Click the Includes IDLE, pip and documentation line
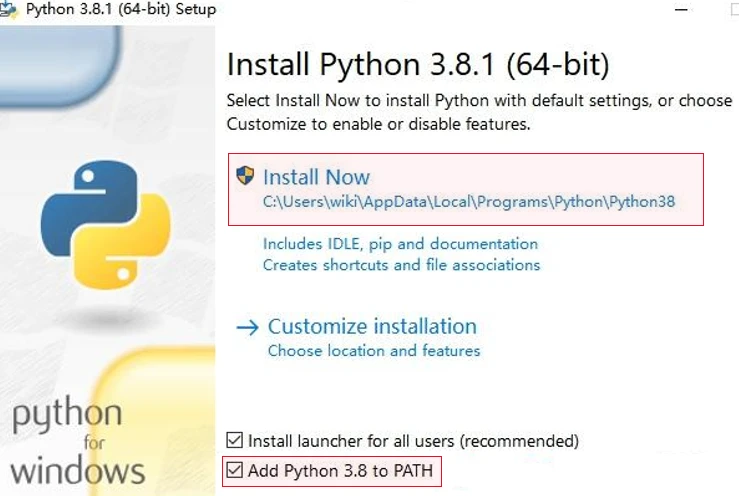The height and width of the screenshot is (496, 739). point(400,244)
